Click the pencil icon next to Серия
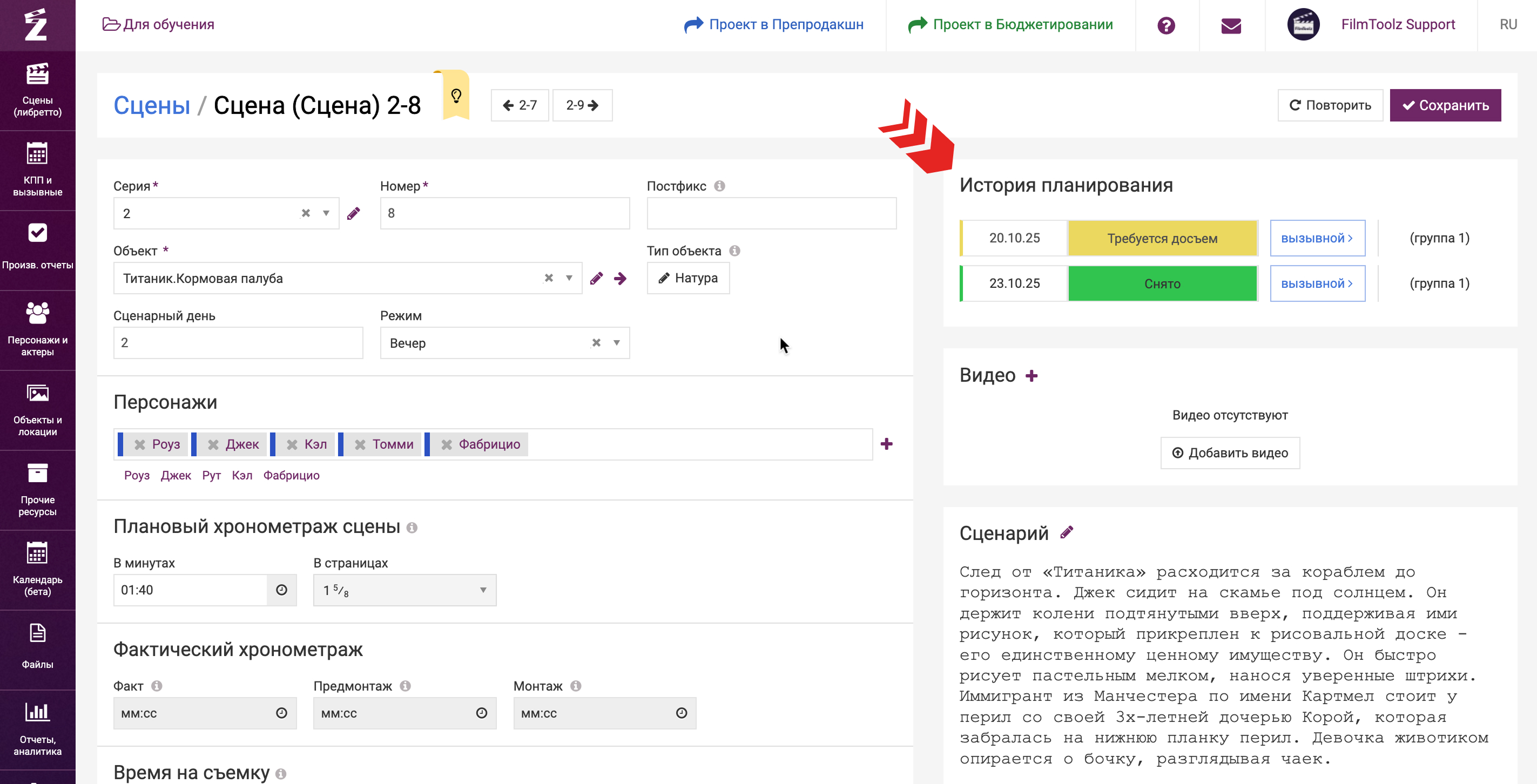Image resolution: width=1537 pixels, height=784 pixels. [353, 214]
